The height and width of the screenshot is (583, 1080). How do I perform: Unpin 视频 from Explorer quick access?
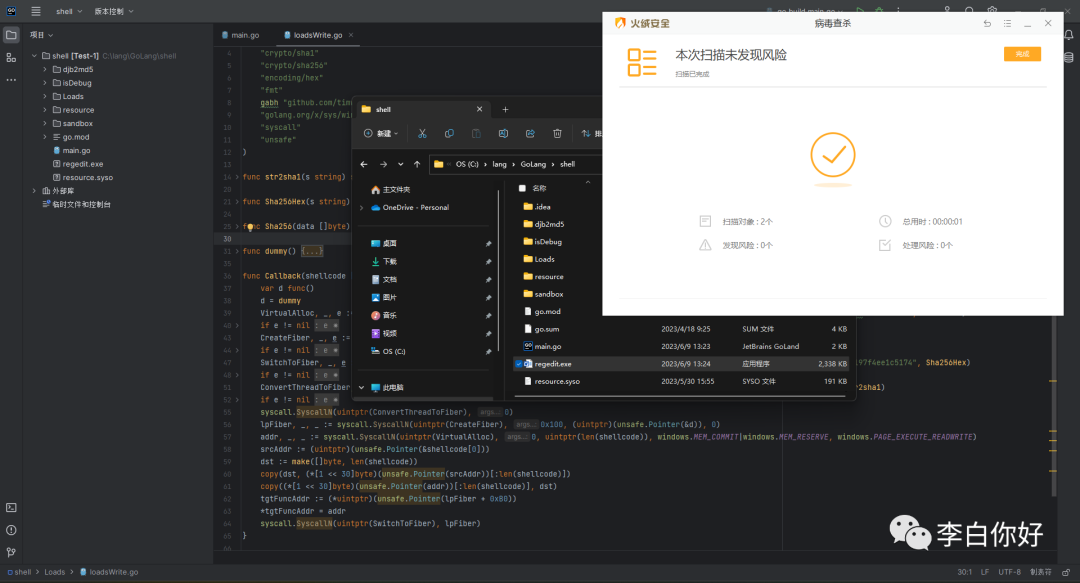(488, 334)
